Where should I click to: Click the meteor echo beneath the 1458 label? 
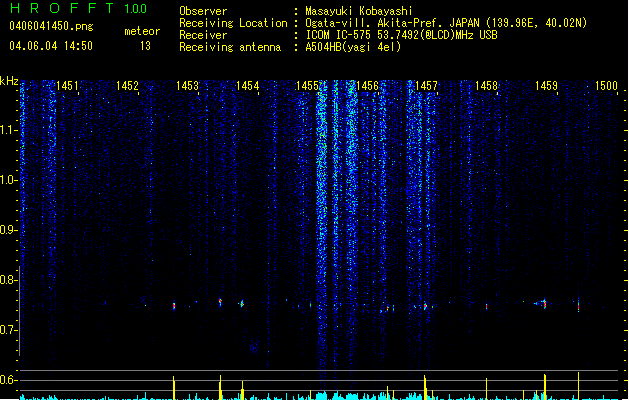(x=487, y=307)
